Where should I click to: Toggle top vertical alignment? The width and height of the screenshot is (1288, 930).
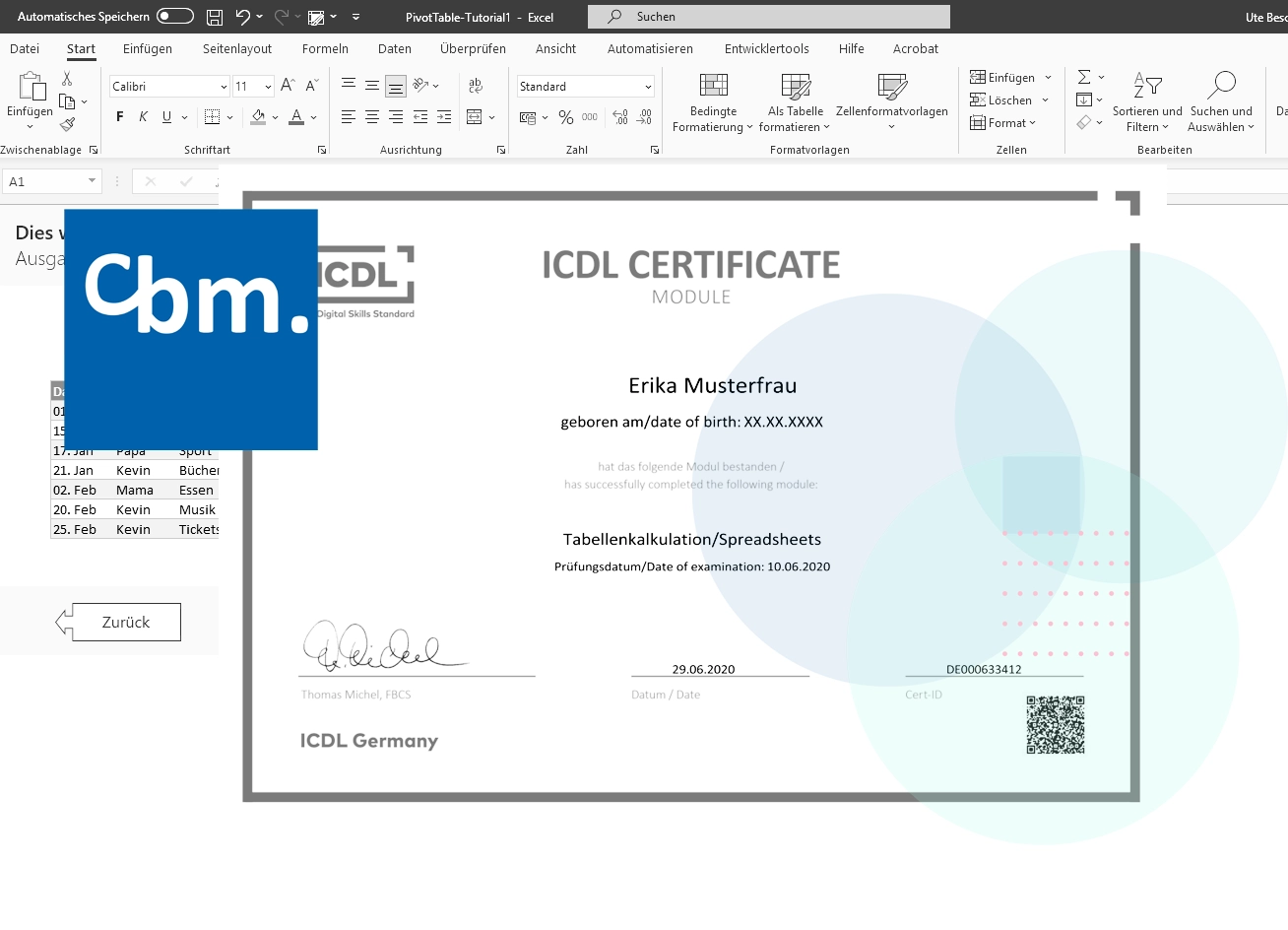tap(349, 86)
